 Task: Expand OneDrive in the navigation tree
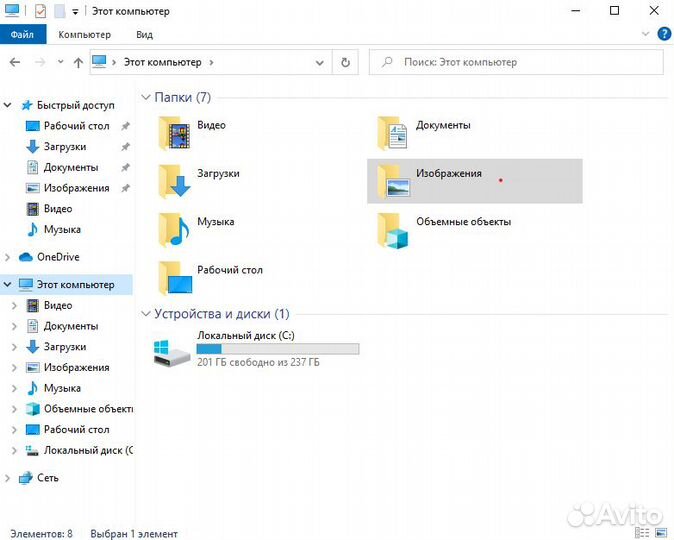pyautogui.click(x=9, y=257)
